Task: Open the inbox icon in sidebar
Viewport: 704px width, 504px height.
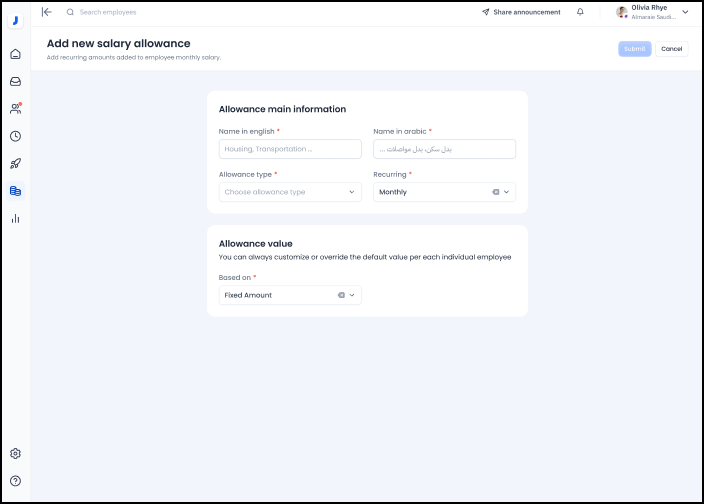Action: (x=15, y=81)
